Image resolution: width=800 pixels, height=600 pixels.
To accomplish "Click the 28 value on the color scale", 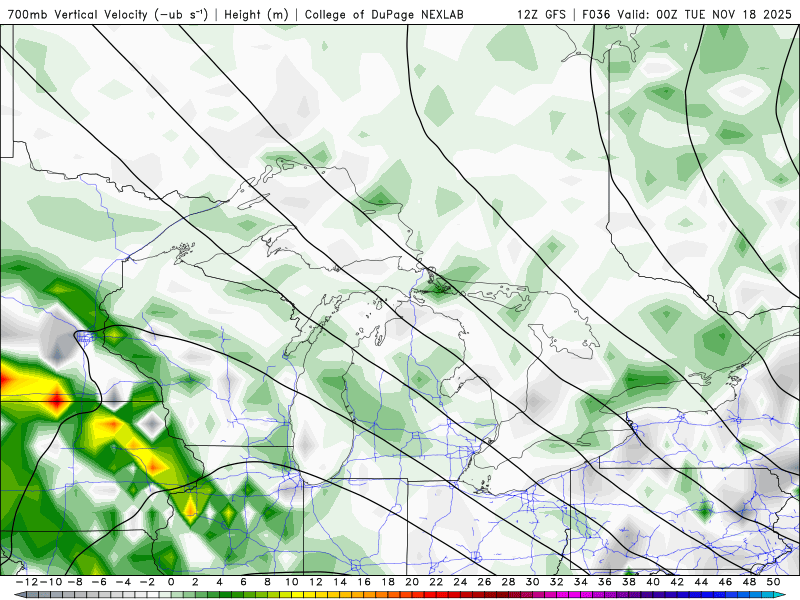I will (508, 582).
